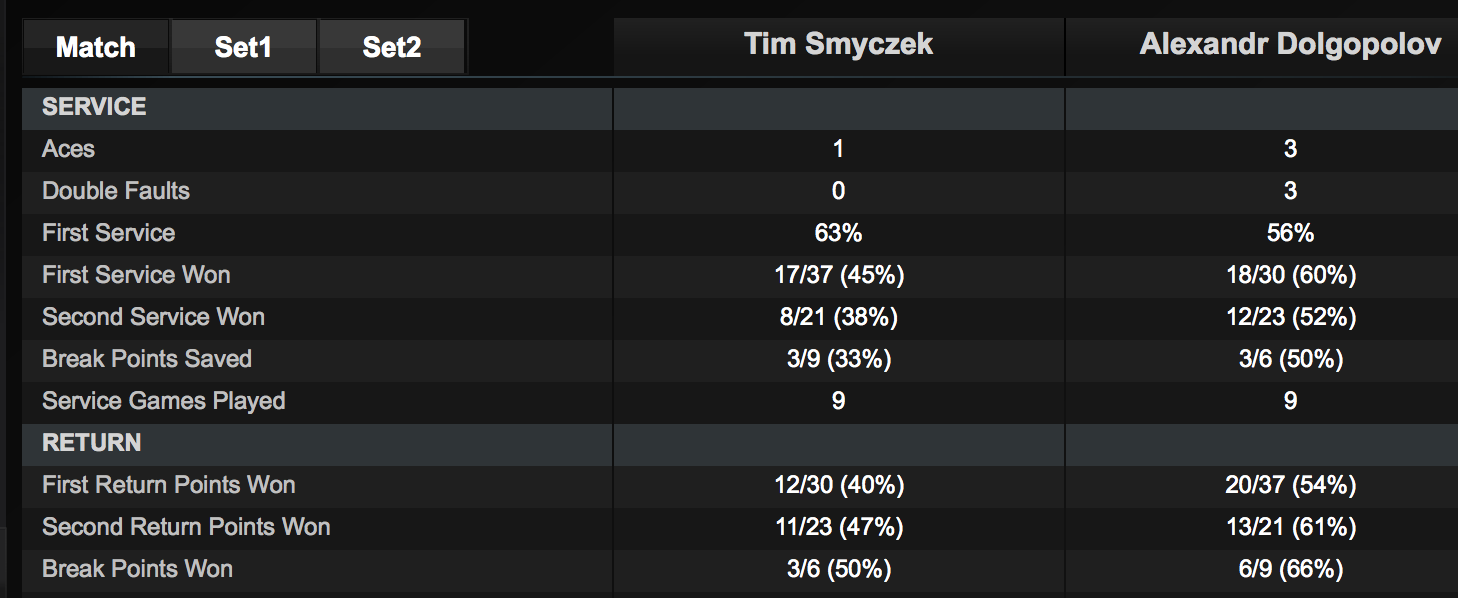Image resolution: width=1458 pixels, height=598 pixels.
Task: Click the RETURN section header
Action: pos(92,443)
